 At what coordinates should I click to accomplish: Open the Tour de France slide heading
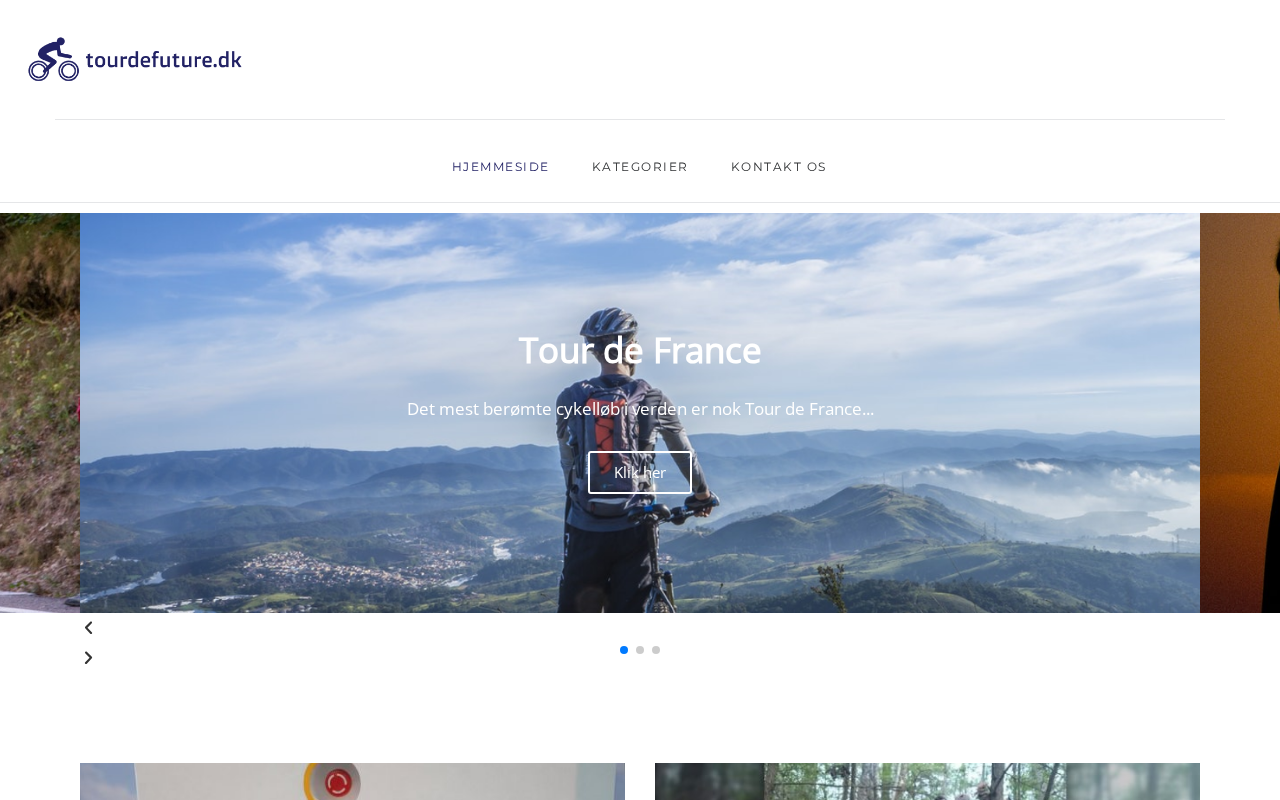(x=640, y=350)
